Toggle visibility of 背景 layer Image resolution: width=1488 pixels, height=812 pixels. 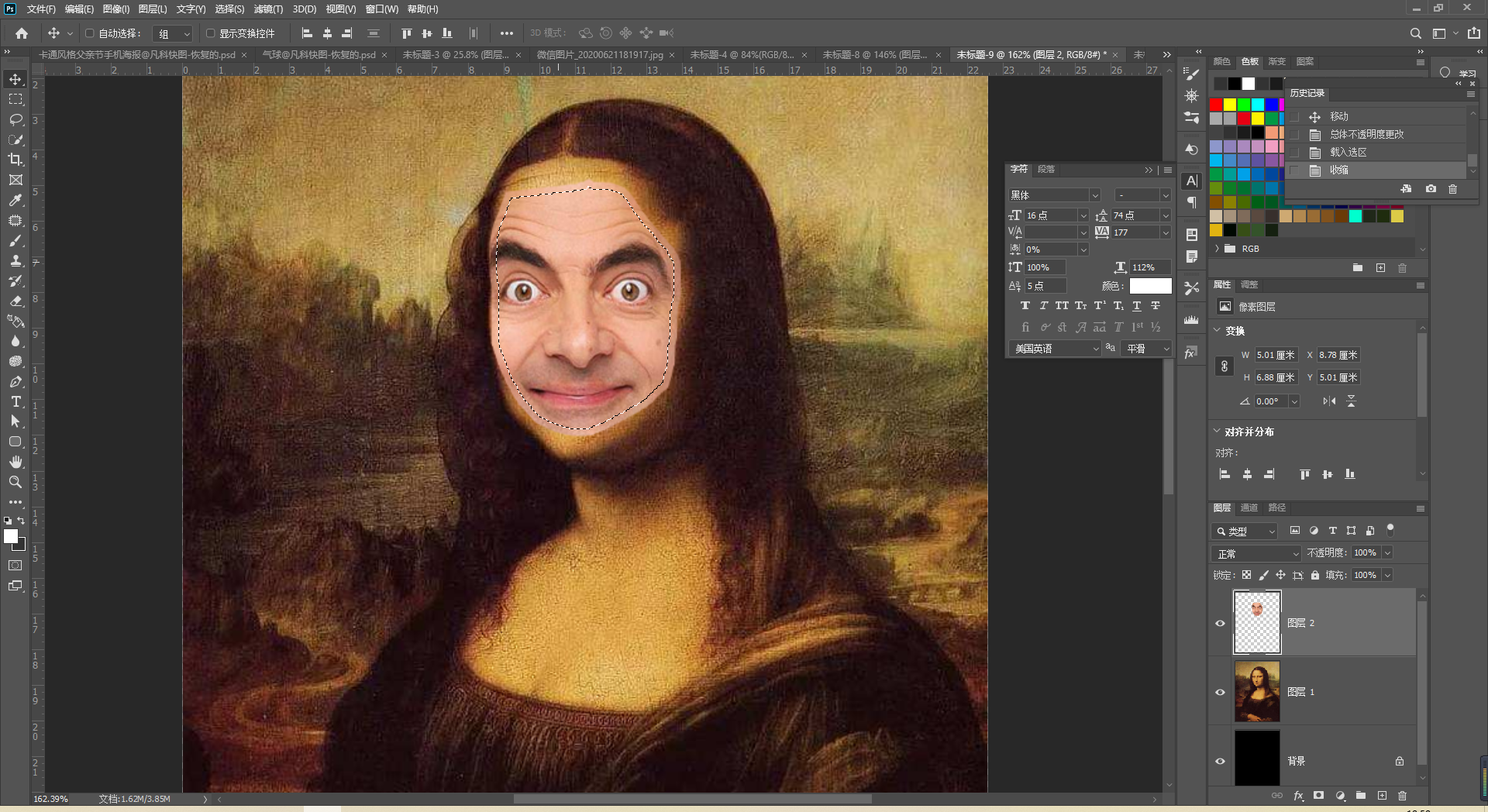tap(1220, 761)
